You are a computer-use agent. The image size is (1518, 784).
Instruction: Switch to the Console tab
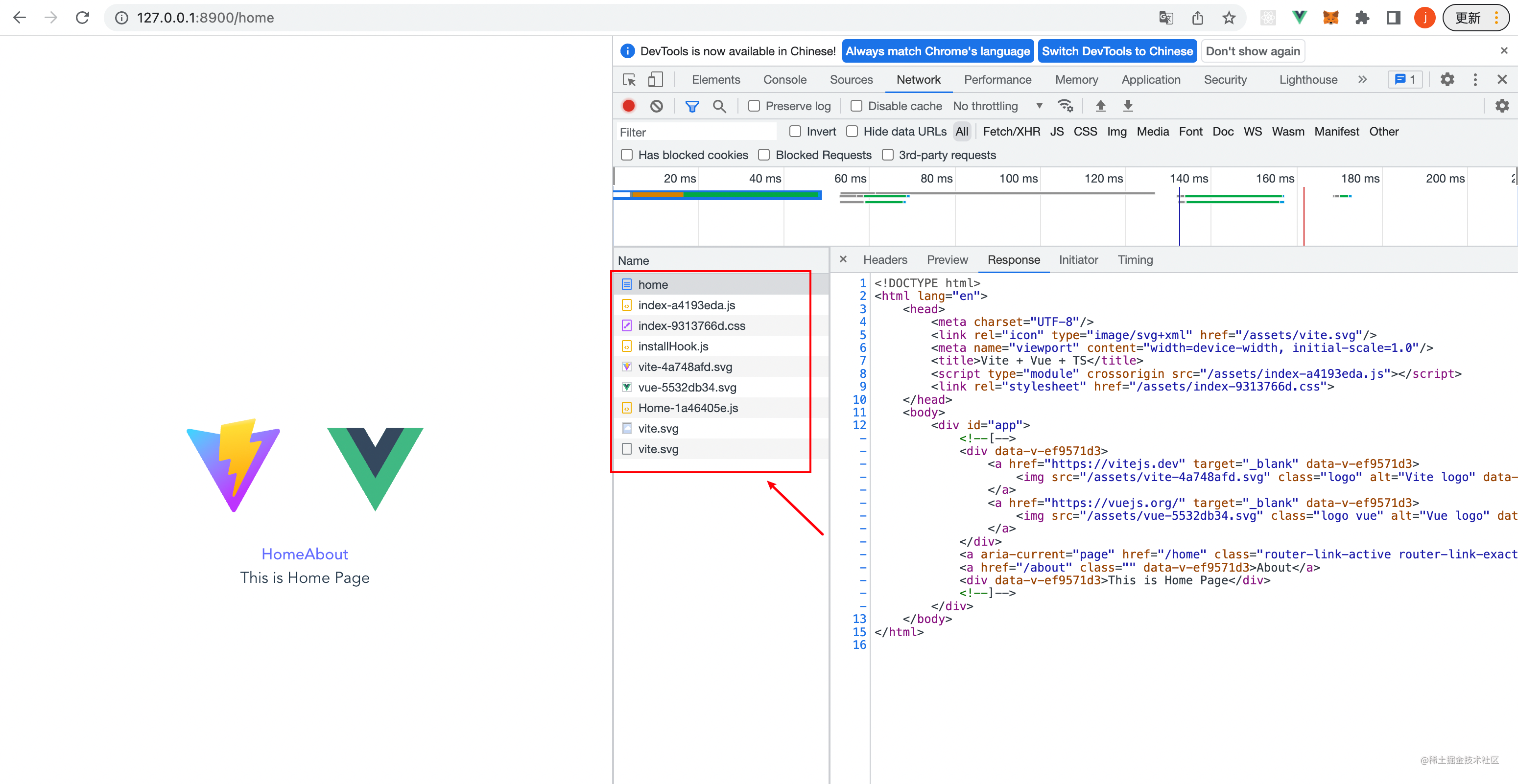tap(784, 79)
